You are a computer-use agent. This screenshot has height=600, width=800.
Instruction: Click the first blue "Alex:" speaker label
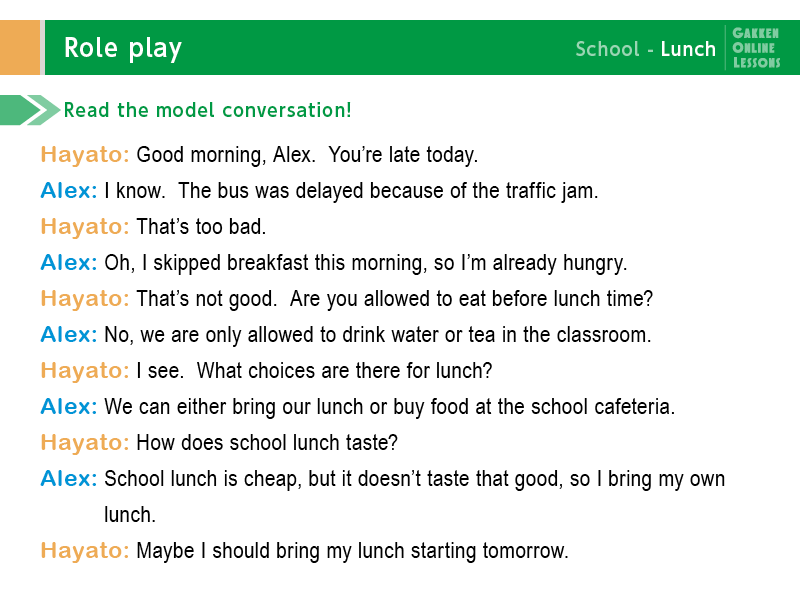point(68,191)
